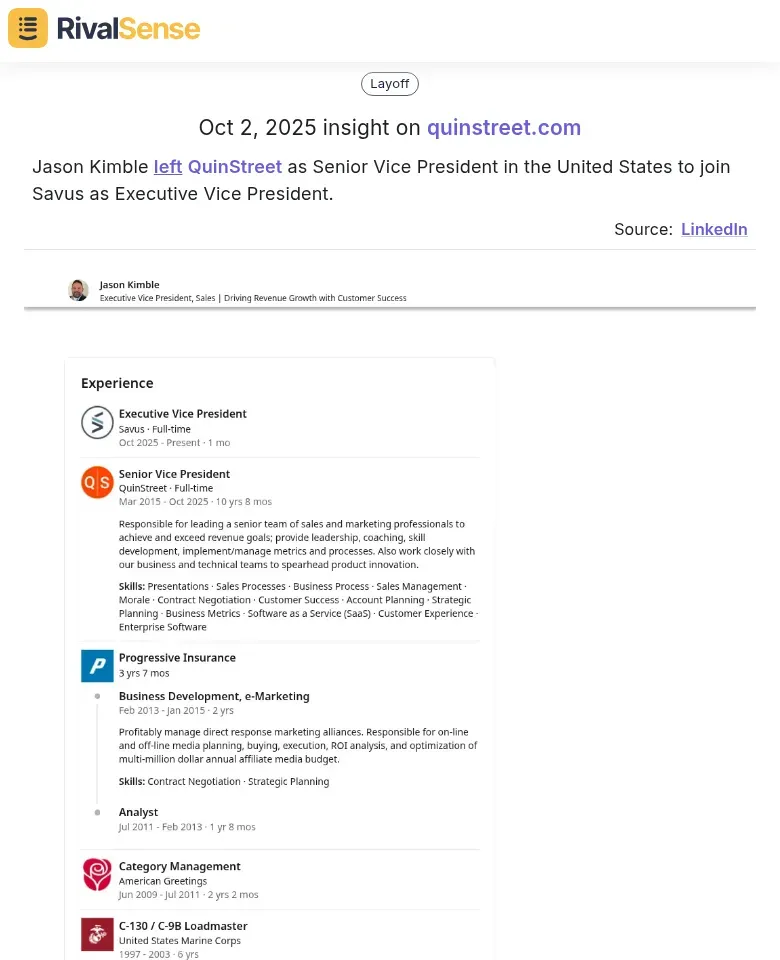Select the Experience section heading
Screen dimensions: 780x960
[117, 383]
